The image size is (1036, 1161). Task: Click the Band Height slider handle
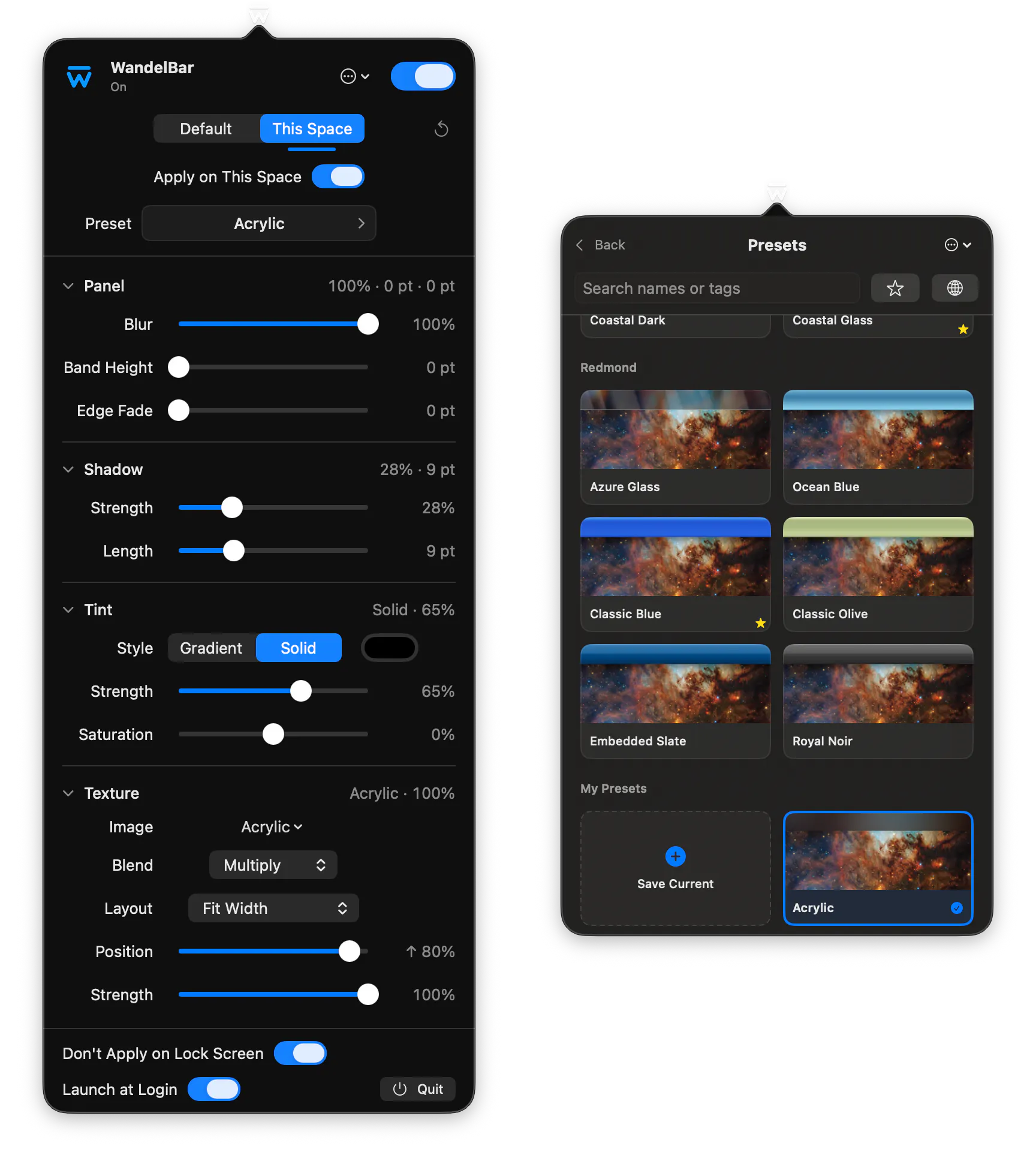(179, 367)
